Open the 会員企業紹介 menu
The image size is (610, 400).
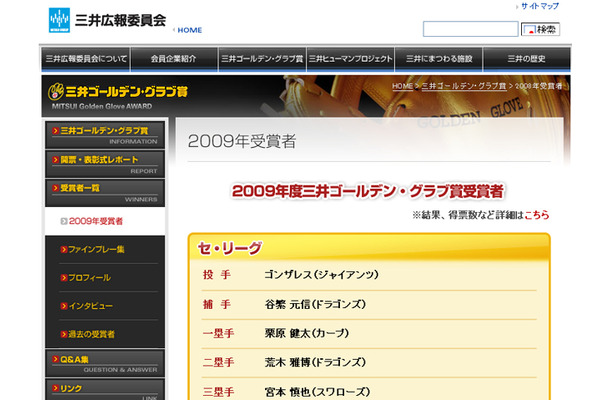(174, 59)
